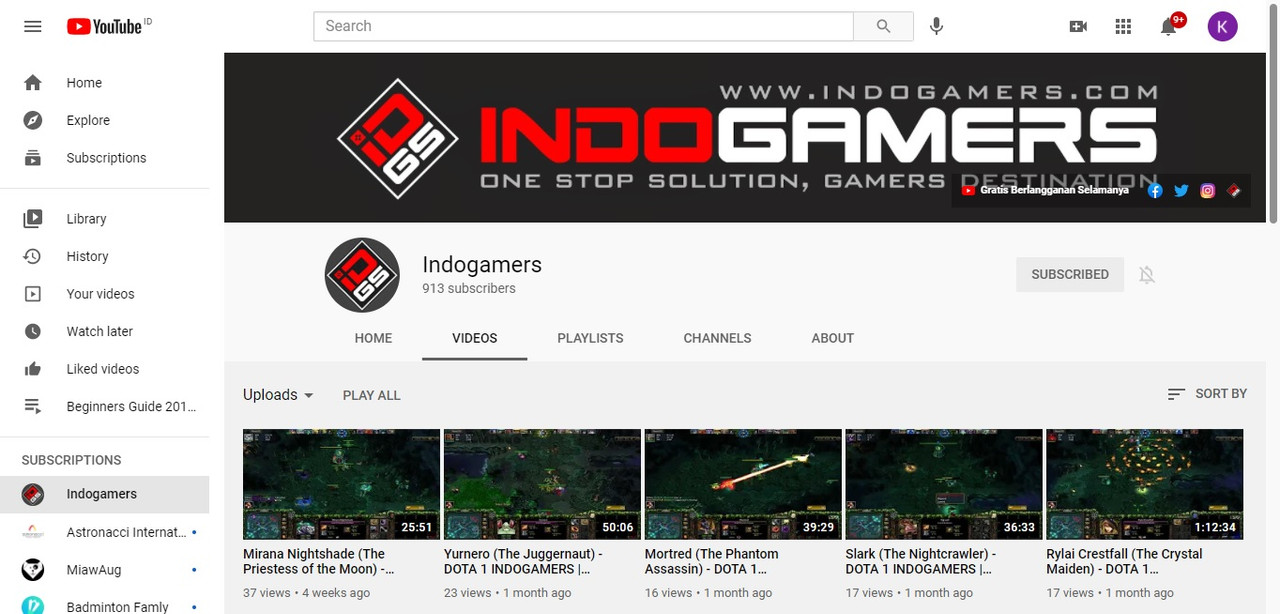Open Indogamers subscription in sidebar
1280x614 pixels.
104,494
